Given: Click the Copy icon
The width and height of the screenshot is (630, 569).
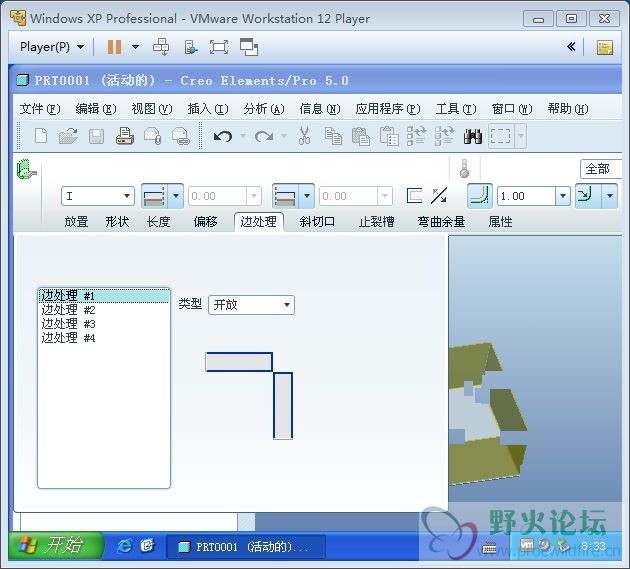Looking at the screenshot, I should (x=333, y=136).
